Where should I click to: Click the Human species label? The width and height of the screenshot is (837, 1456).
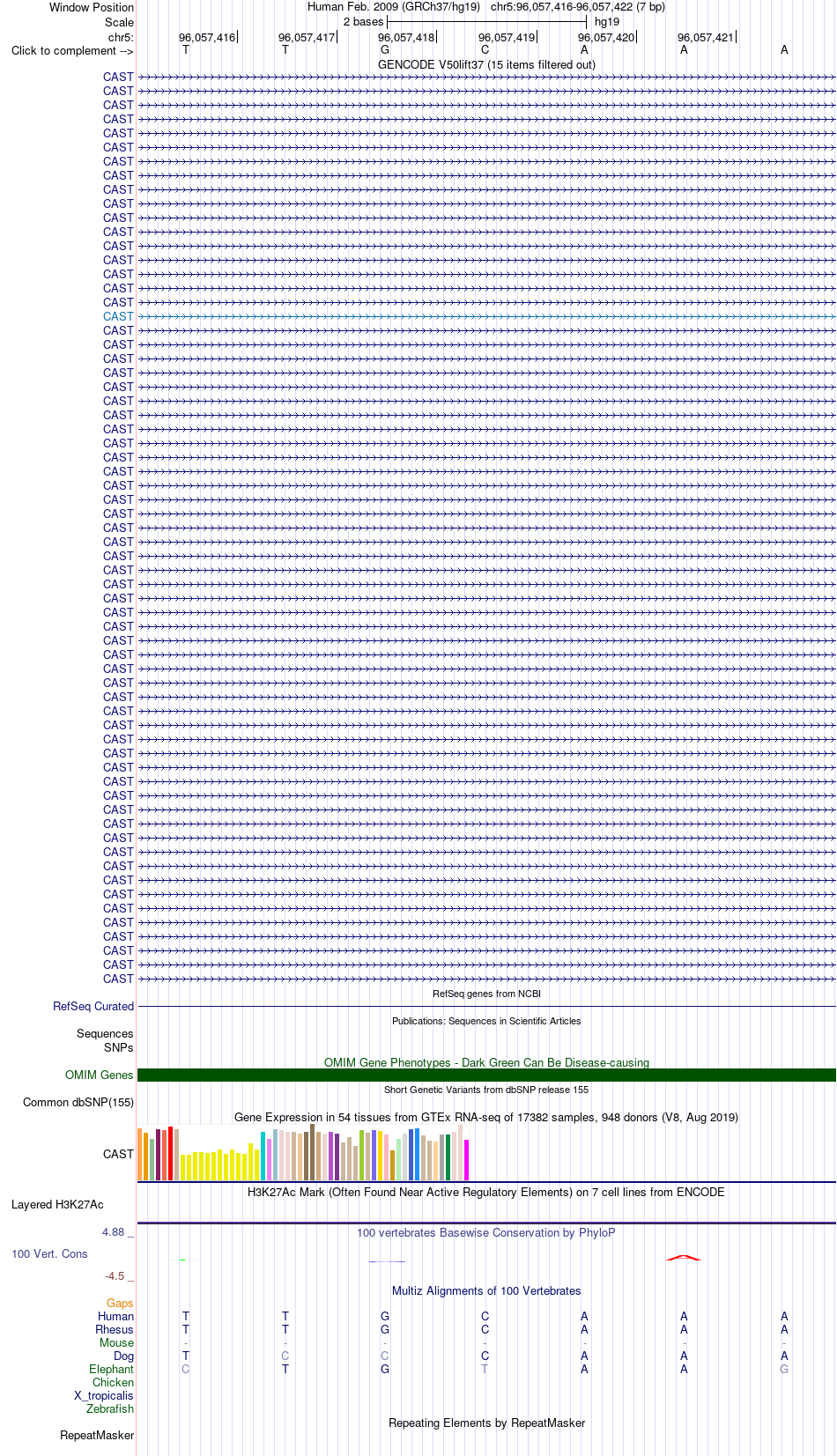pyautogui.click(x=115, y=1316)
